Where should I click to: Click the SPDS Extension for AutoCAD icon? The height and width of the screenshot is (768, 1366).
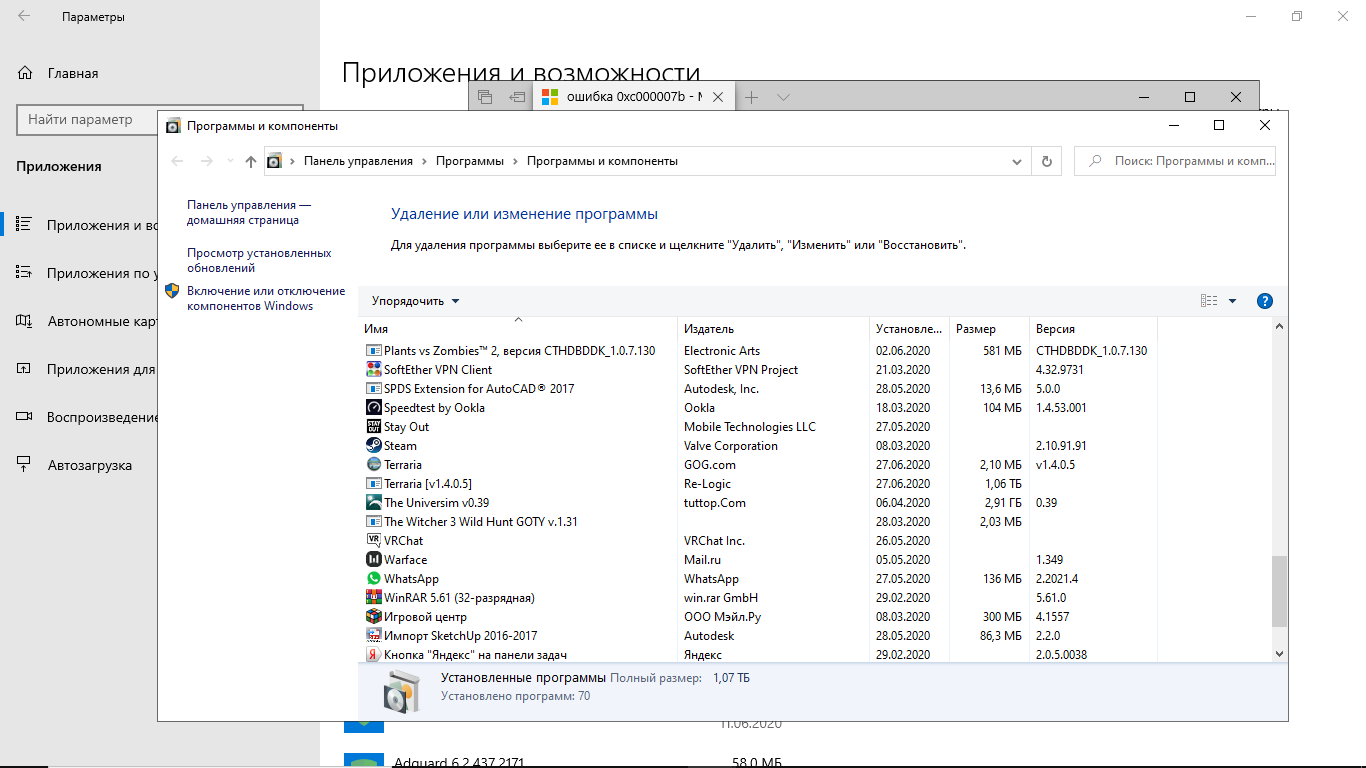point(373,389)
